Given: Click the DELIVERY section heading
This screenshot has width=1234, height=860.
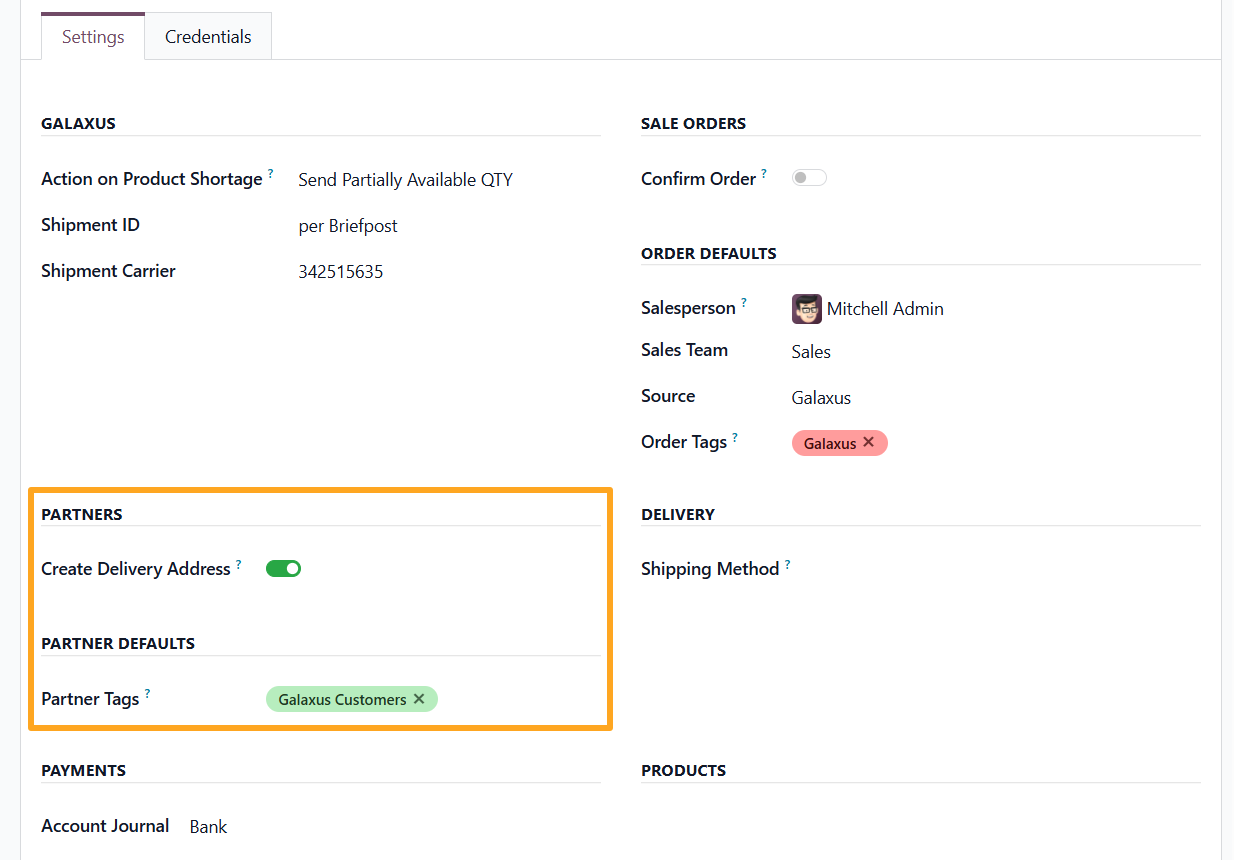Looking at the screenshot, I should point(678,515).
